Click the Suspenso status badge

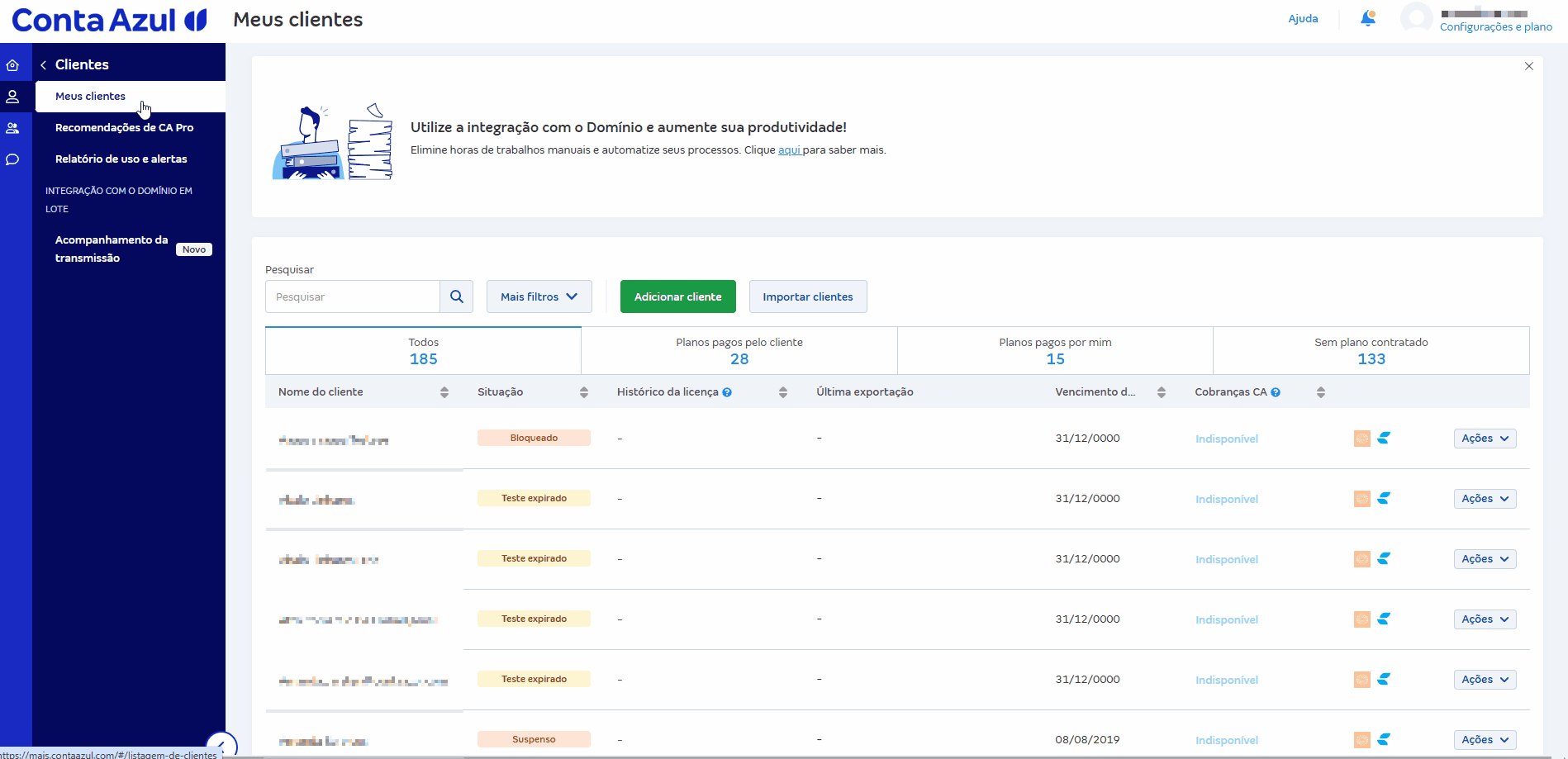point(534,740)
